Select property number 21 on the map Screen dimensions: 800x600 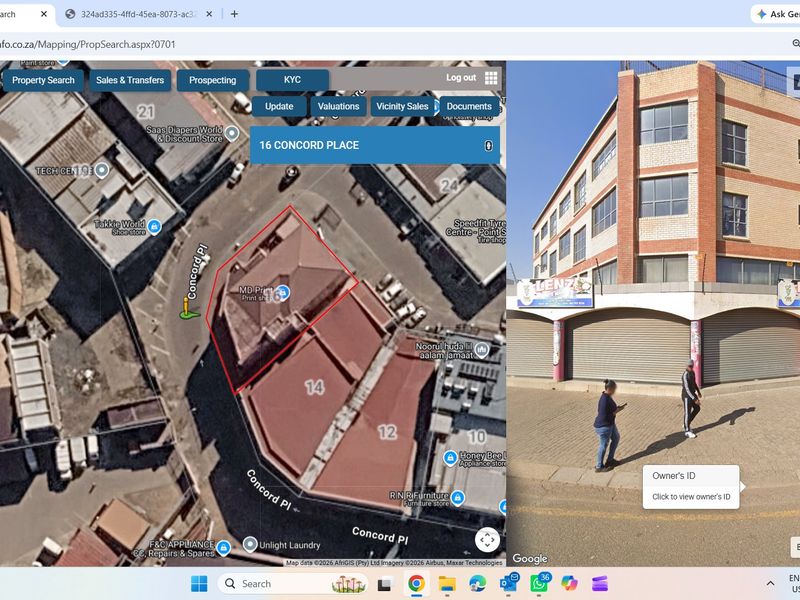coord(145,112)
